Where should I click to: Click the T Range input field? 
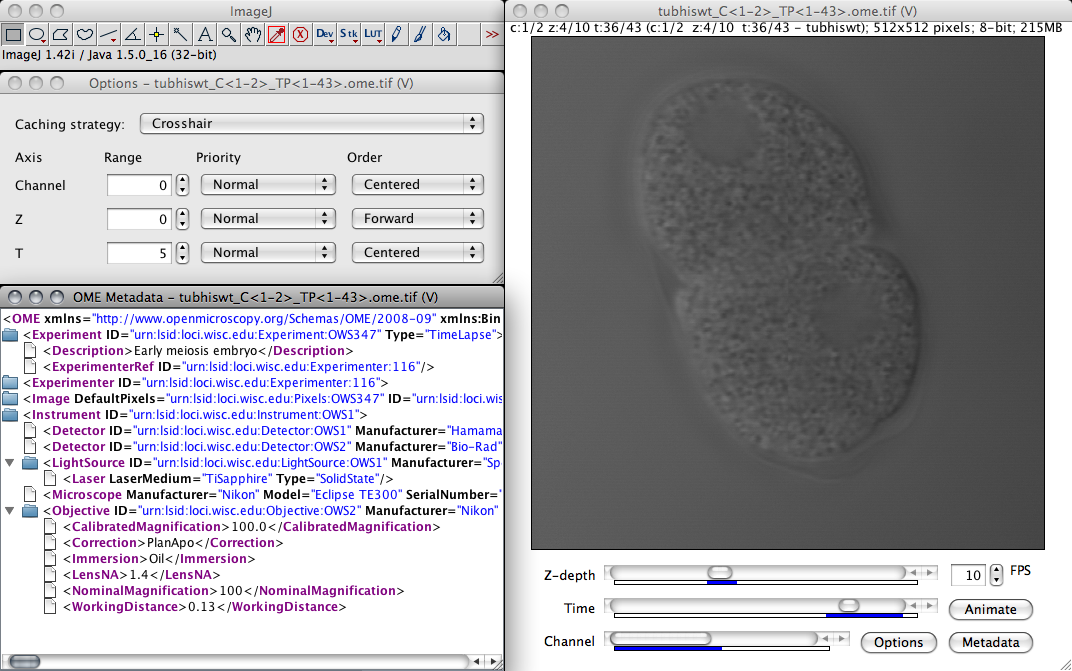point(139,253)
